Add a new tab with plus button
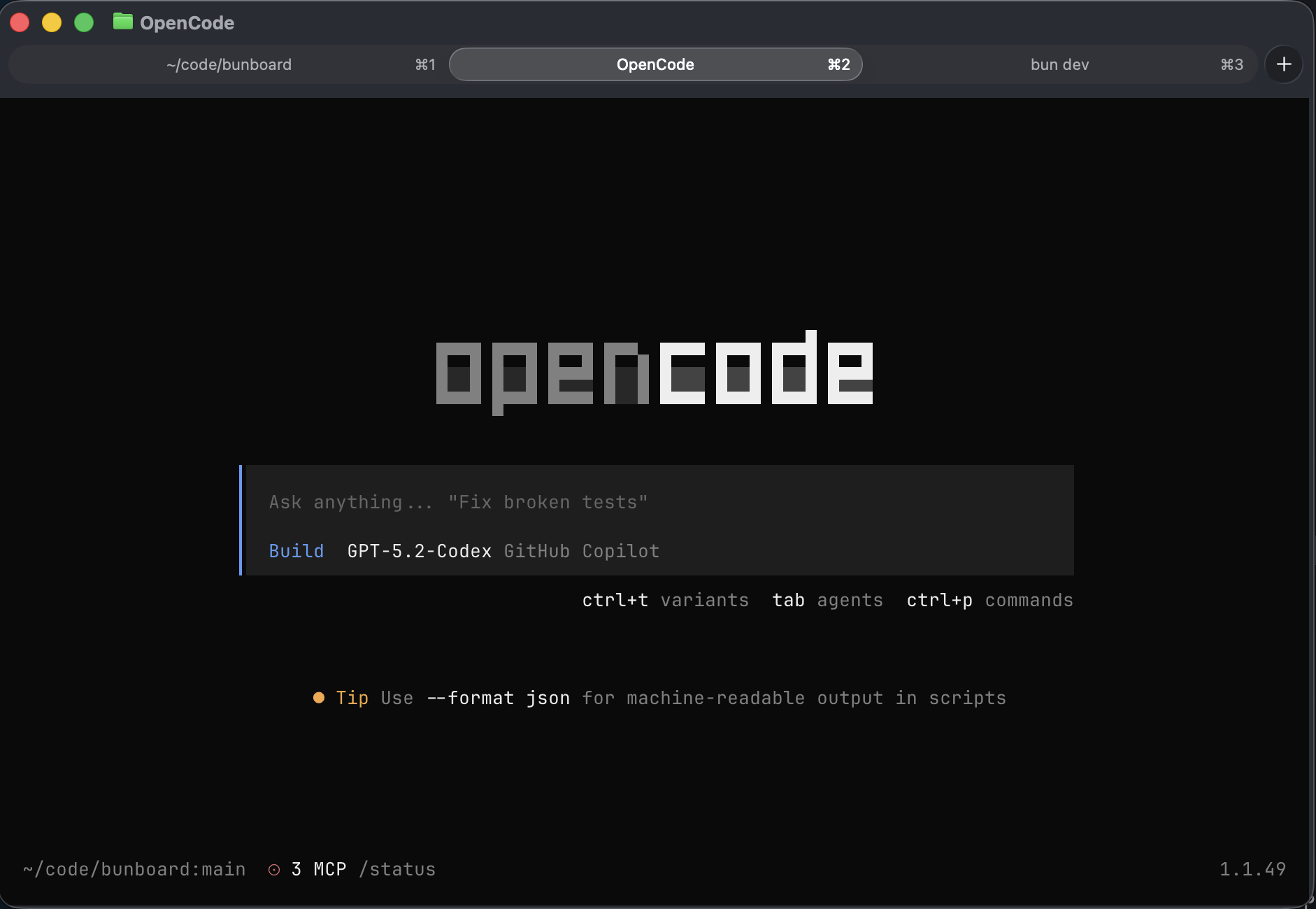 [1284, 64]
